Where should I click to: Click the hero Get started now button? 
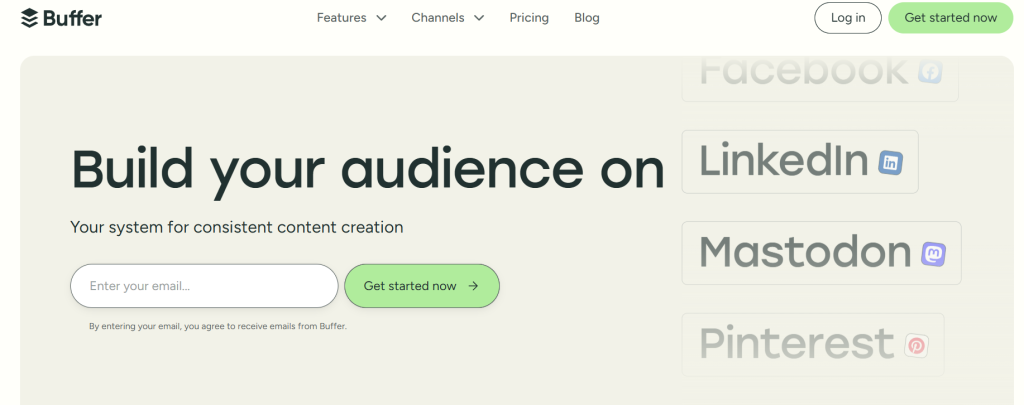click(x=422, y=285)
